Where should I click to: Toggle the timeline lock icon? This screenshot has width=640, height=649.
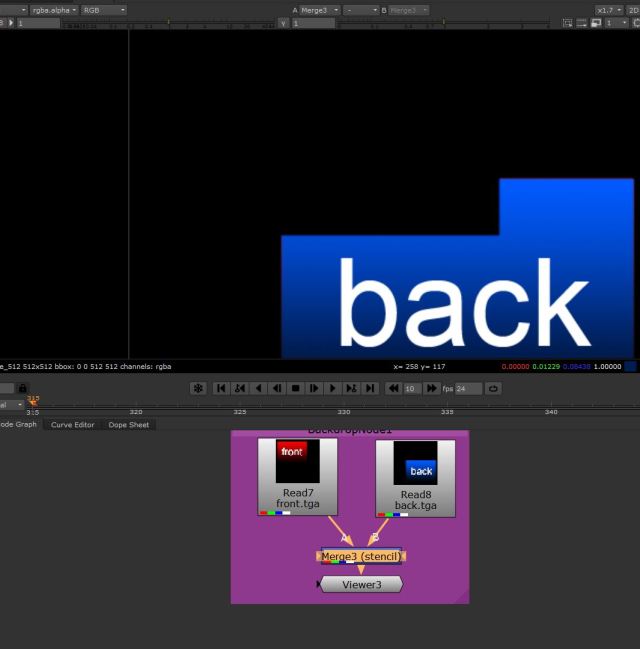coord(22,388)
